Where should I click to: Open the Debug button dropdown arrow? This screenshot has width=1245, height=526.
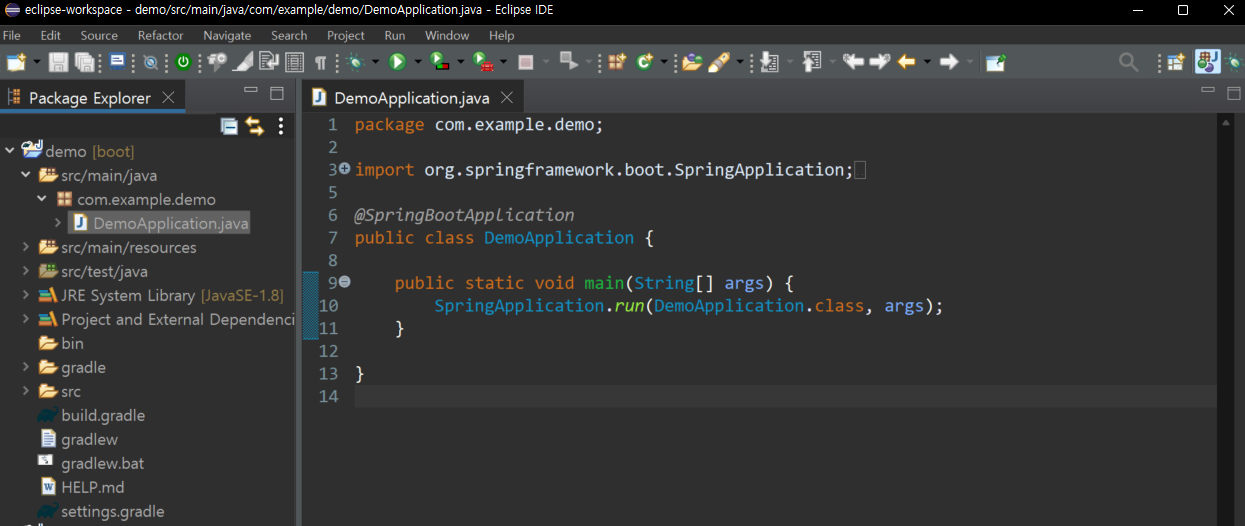[376, 62]
